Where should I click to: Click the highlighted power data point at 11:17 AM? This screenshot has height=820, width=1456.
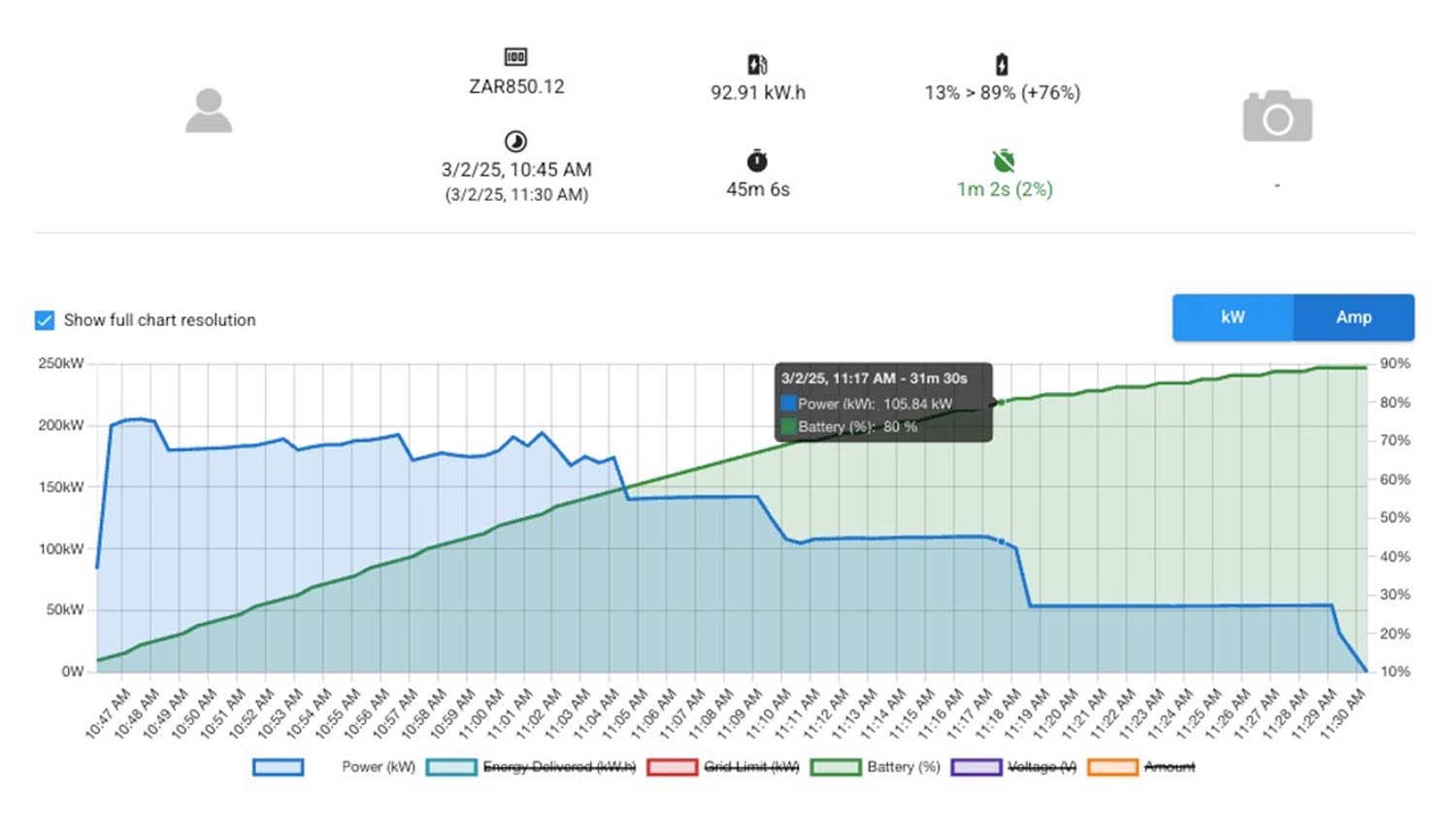click(x=1002, y=541)
